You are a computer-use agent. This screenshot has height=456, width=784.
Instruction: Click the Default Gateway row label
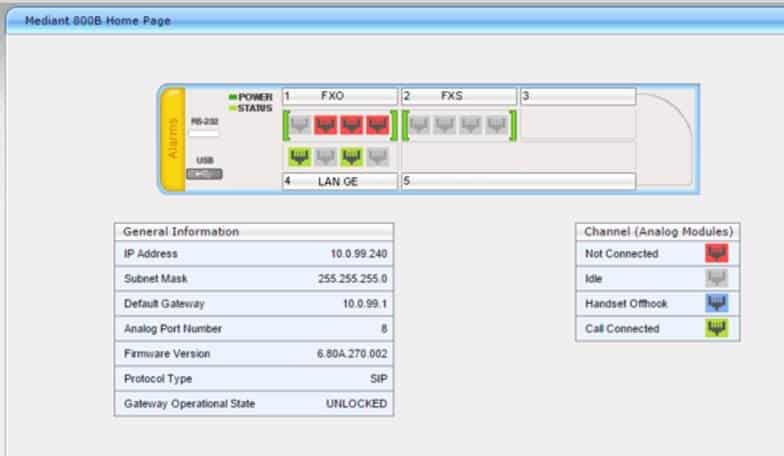[x=164, y=304]
